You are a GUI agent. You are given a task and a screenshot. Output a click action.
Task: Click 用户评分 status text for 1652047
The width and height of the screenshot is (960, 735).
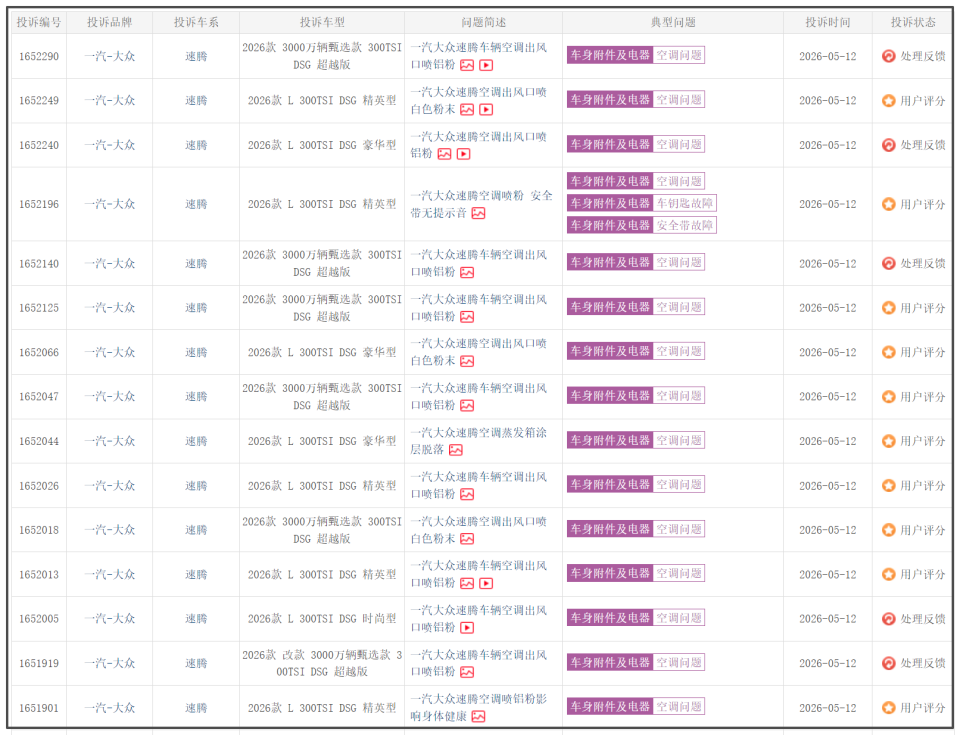923,396
